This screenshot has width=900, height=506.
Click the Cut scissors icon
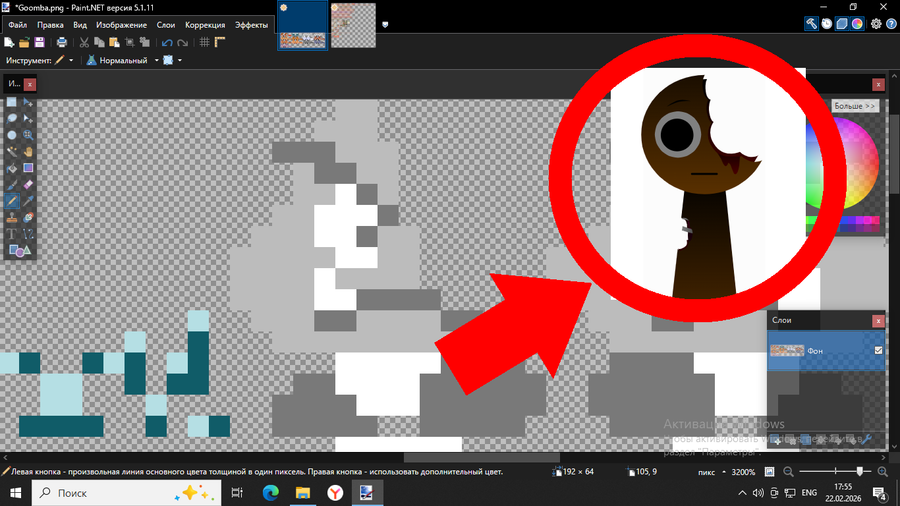click(84, 42)
